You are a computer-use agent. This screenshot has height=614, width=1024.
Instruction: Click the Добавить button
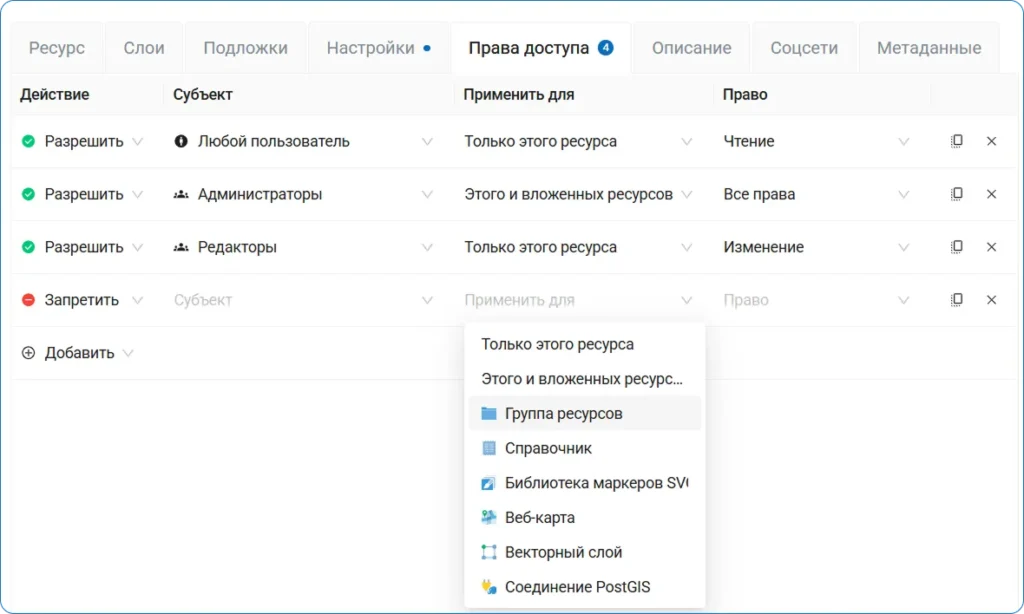[x=70, y=353]
